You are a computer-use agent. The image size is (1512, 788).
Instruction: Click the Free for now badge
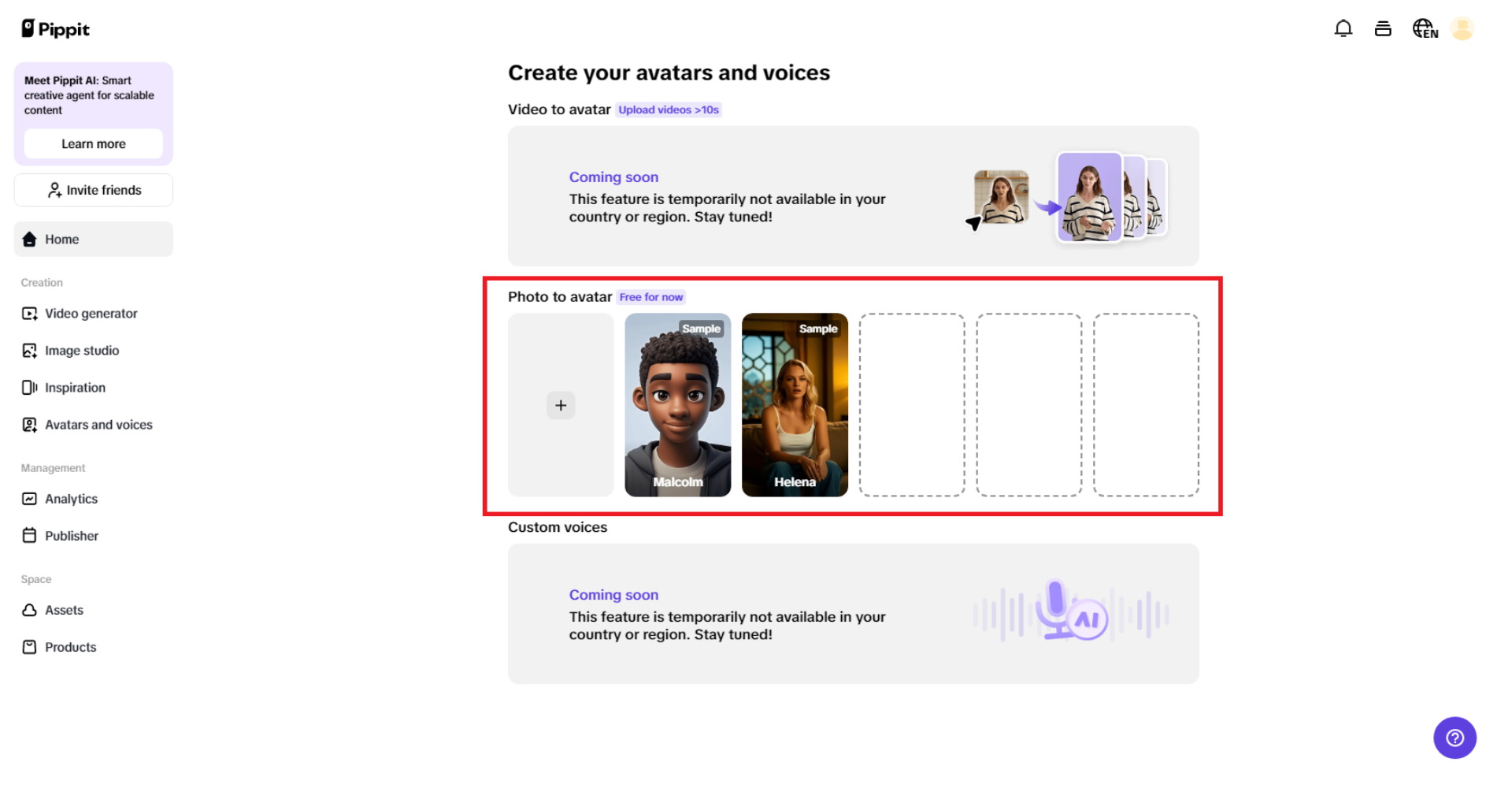651,297
